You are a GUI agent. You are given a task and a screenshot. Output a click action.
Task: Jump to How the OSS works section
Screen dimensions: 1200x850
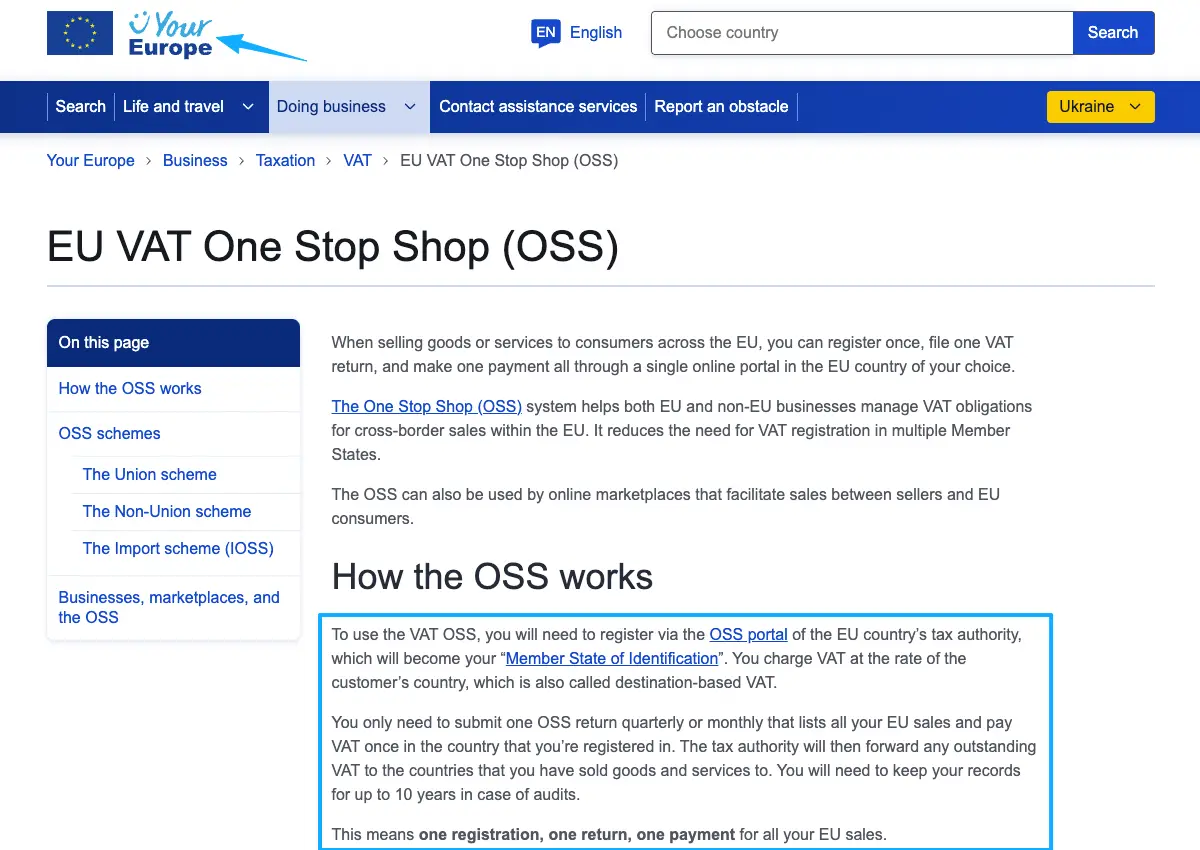click(x=130, y=388)
